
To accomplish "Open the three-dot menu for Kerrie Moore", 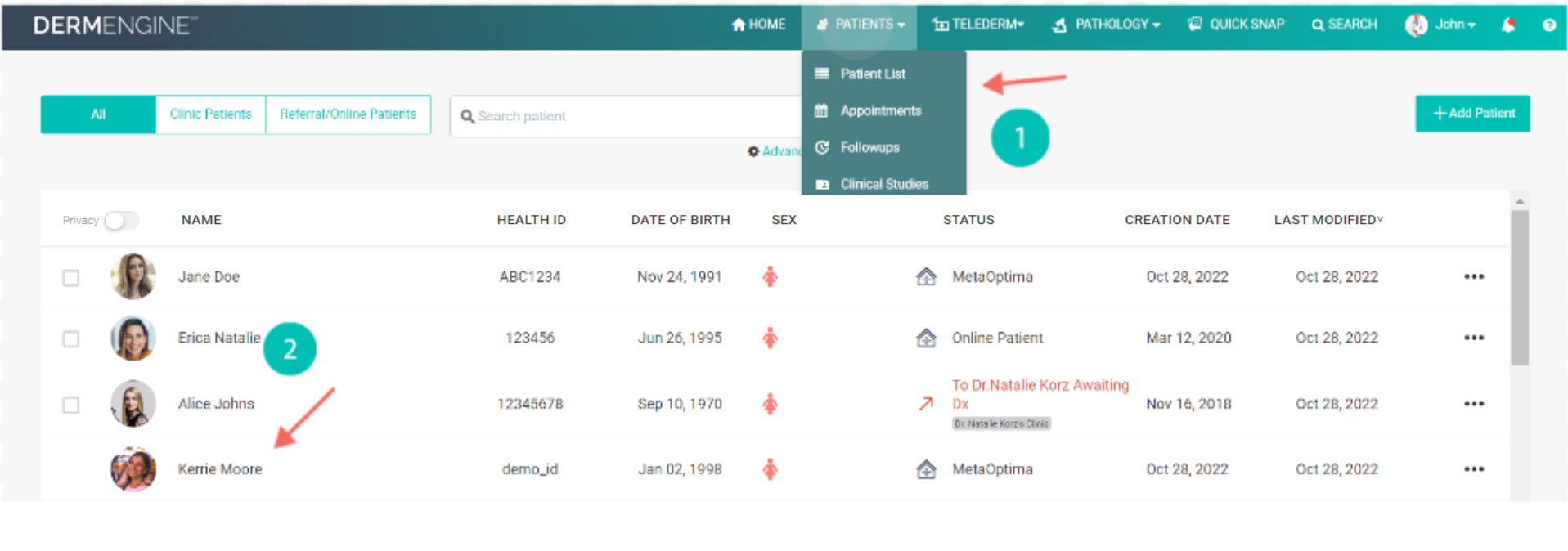I will (x=1473, y=469).
